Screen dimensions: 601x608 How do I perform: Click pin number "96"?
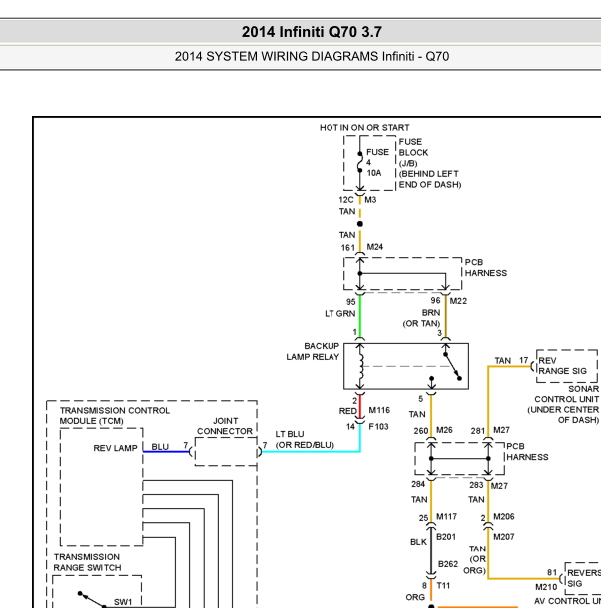[x=435, y=301]
